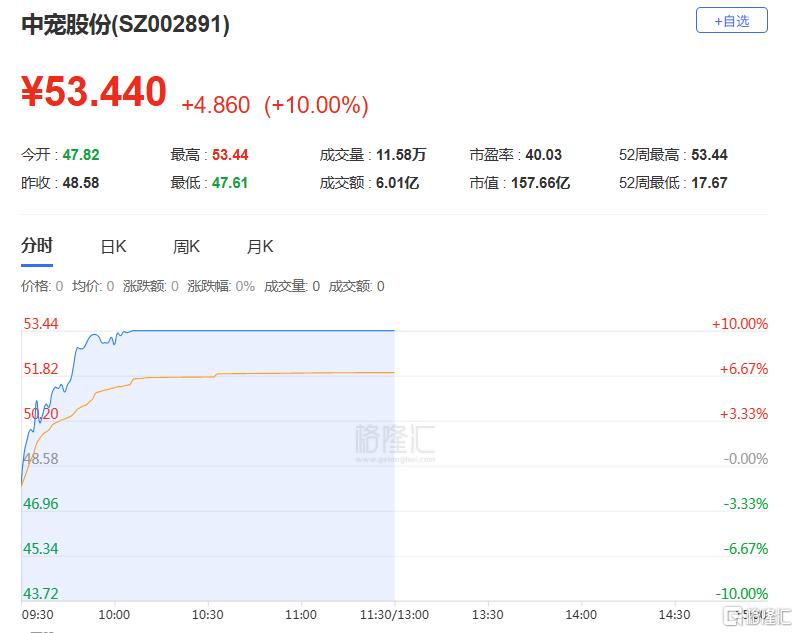Select the 周K weekly chart tab
The height and width of the screenshot is (633, 798).
pyautogui.click(x=186, y=247)
